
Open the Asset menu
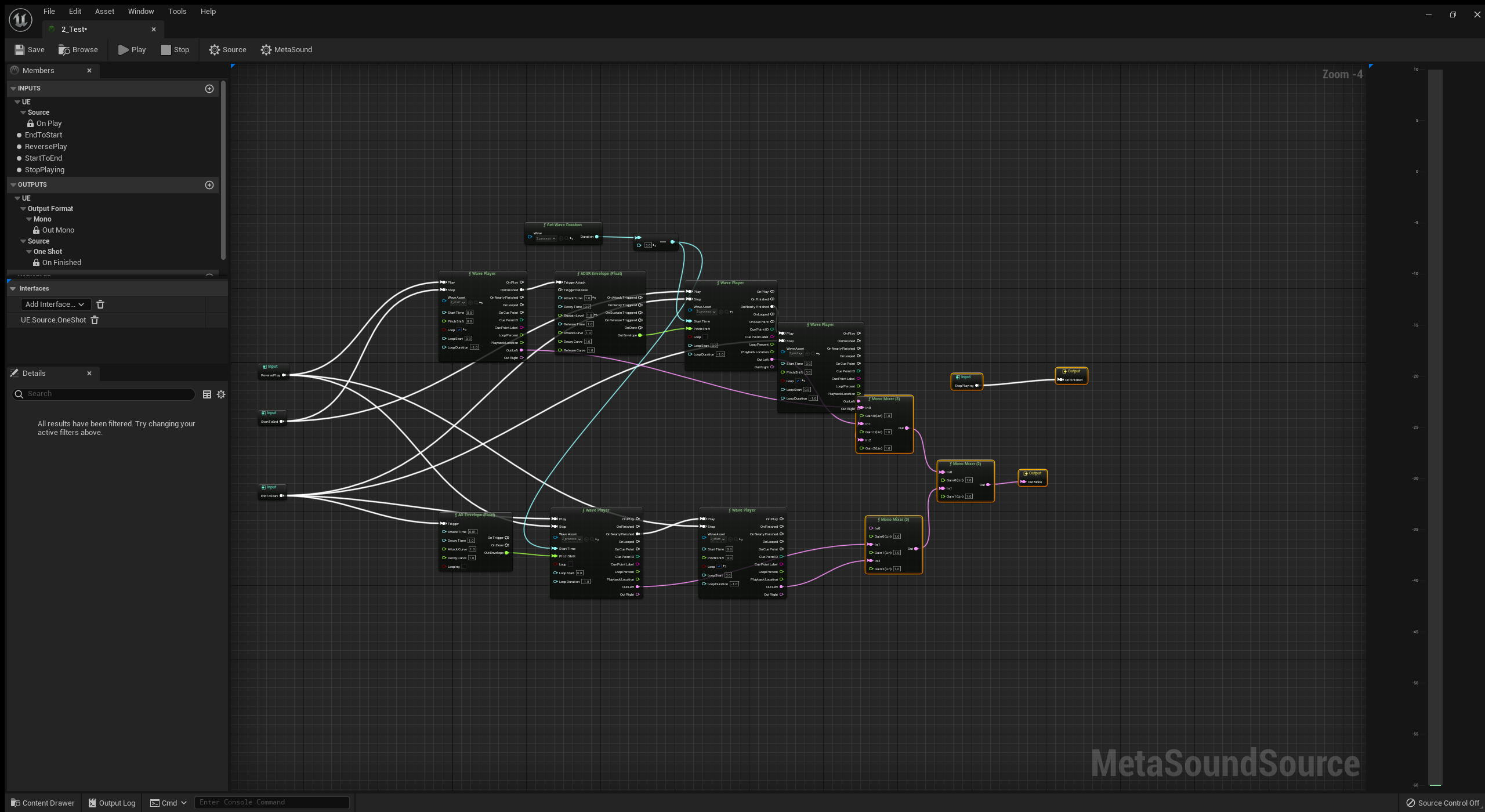point(104,12)
